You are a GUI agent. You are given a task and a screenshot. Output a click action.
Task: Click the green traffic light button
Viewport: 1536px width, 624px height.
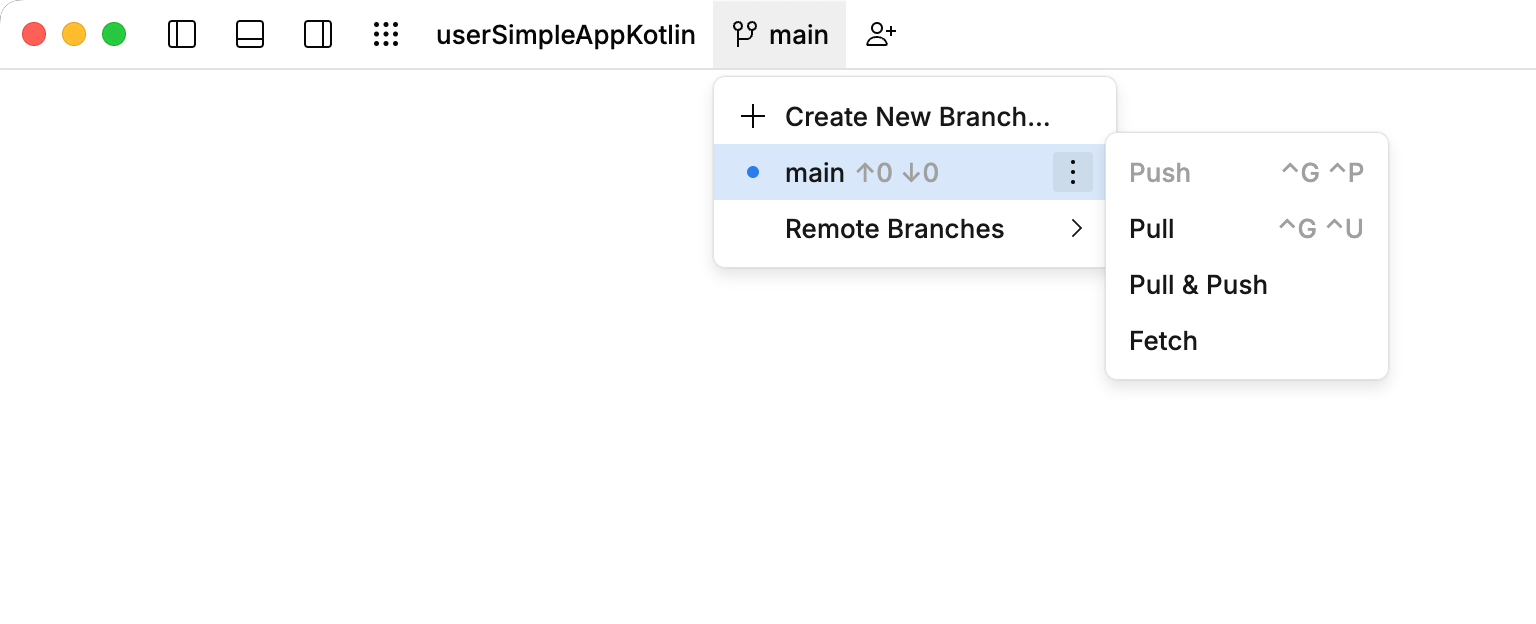114,33
